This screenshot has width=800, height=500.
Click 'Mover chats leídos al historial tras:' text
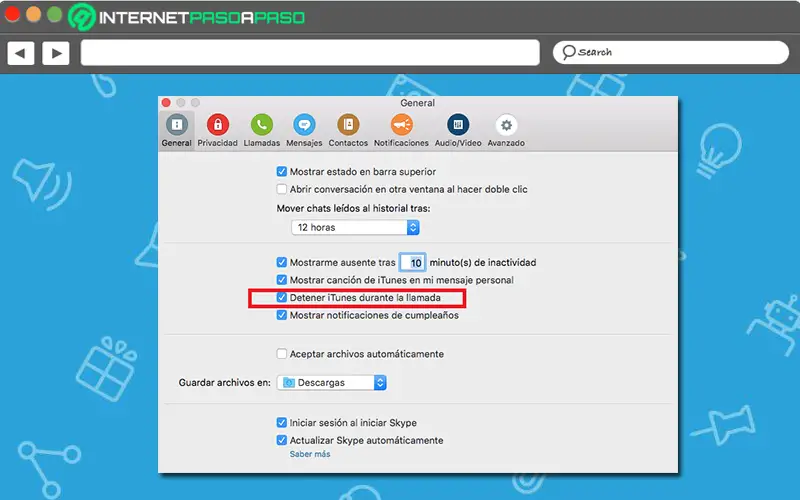[x=354, y=208]
